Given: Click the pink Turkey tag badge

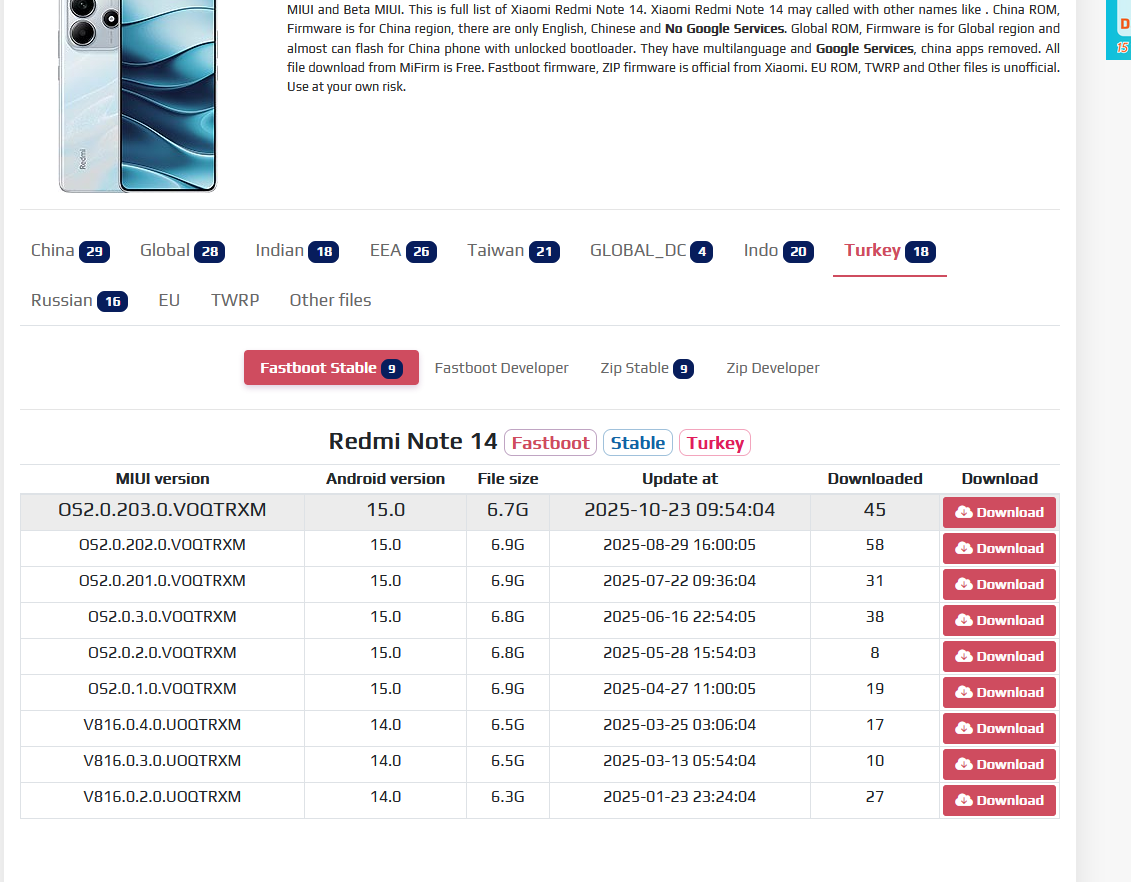Looking at the screenshot, I should (x=715, y=443).
